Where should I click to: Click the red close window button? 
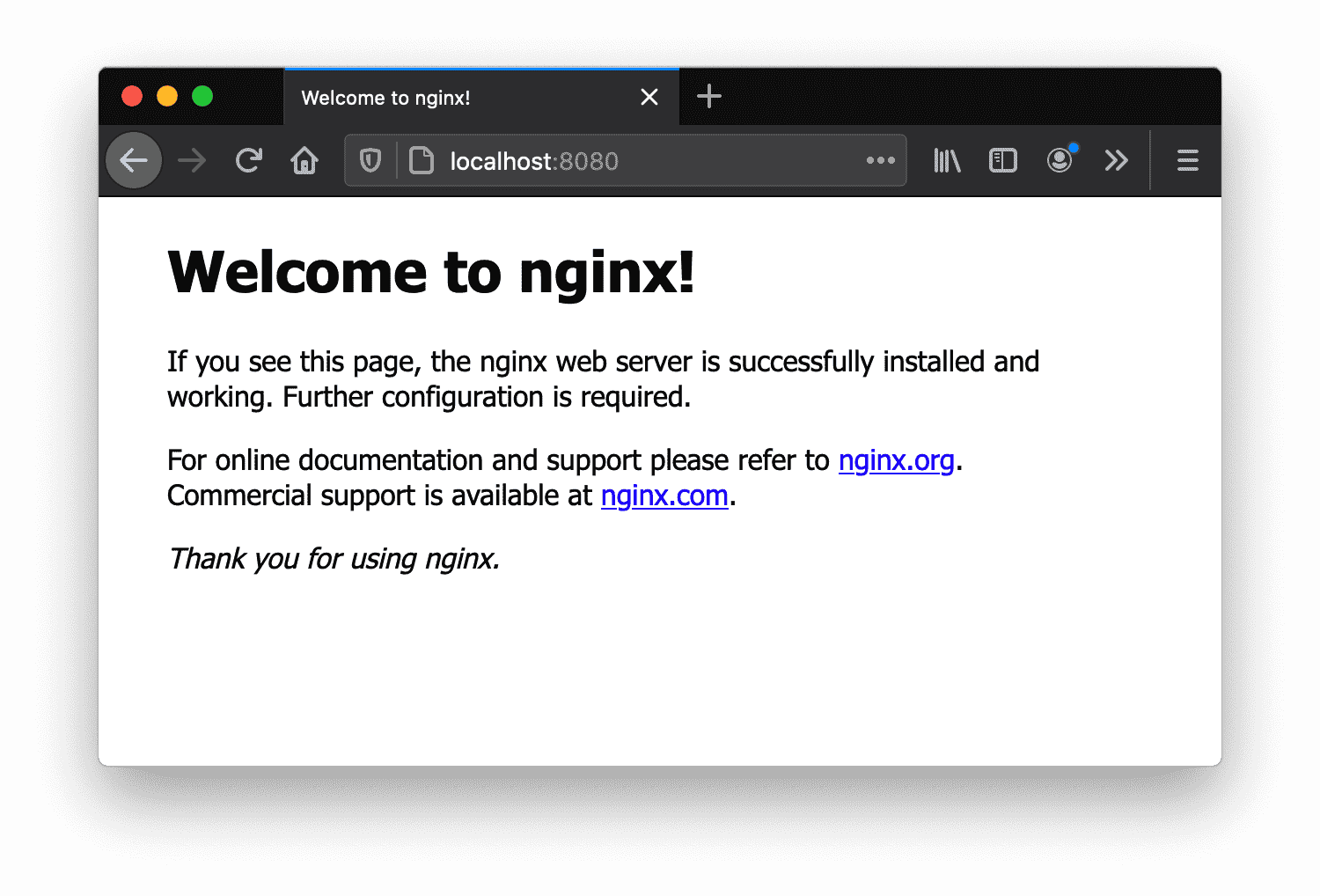(132, 96)
